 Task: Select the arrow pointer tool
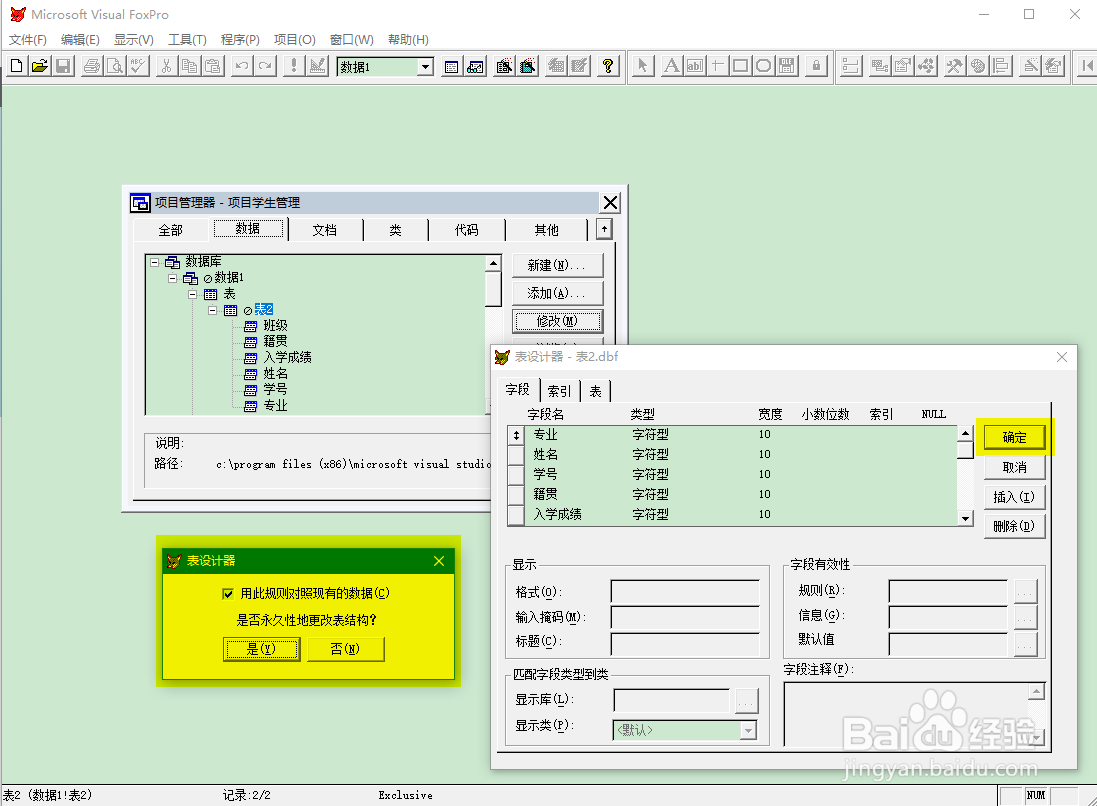pyautogui.click(x=643, y=66)
